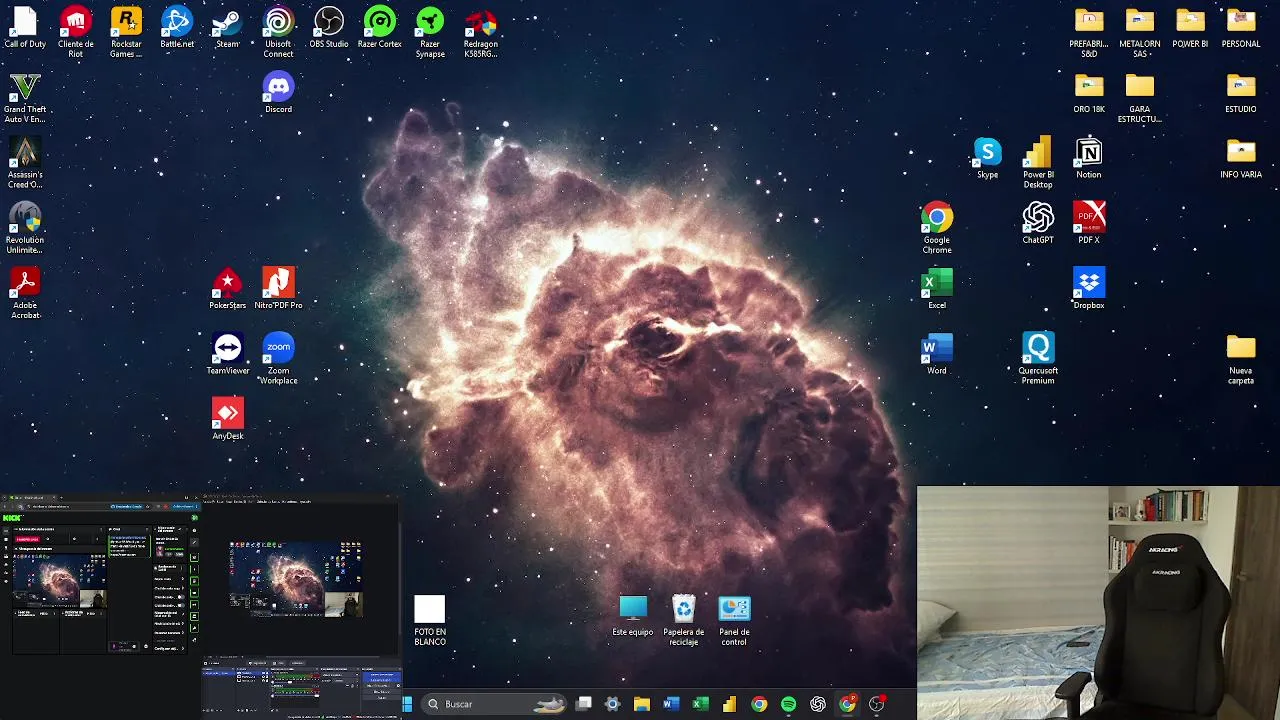
Task: Select the ESTUDIO folder
Action: pyautogui.click(x=1241, y=93)
